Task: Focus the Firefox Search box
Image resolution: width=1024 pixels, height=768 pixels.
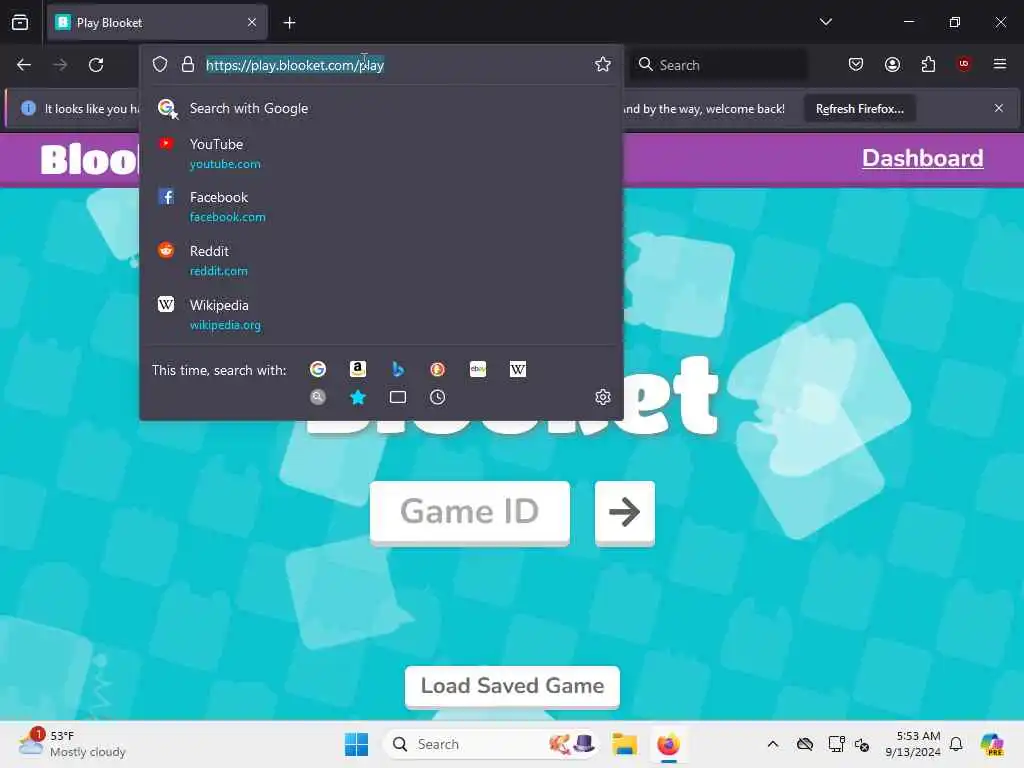Action: [718, 65]
